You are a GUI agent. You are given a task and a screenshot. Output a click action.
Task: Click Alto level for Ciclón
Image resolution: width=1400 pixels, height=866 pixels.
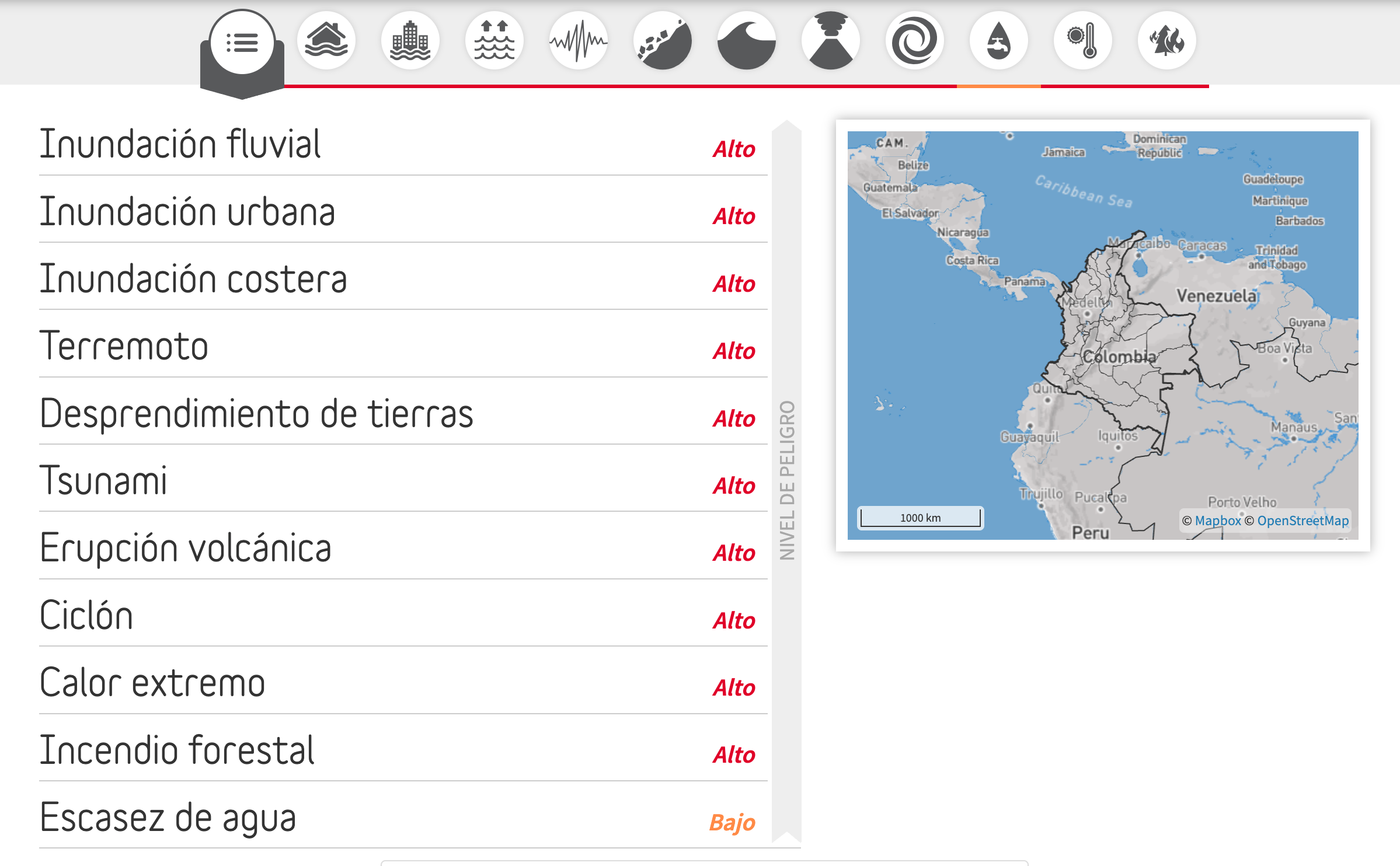tap(734, 621)
